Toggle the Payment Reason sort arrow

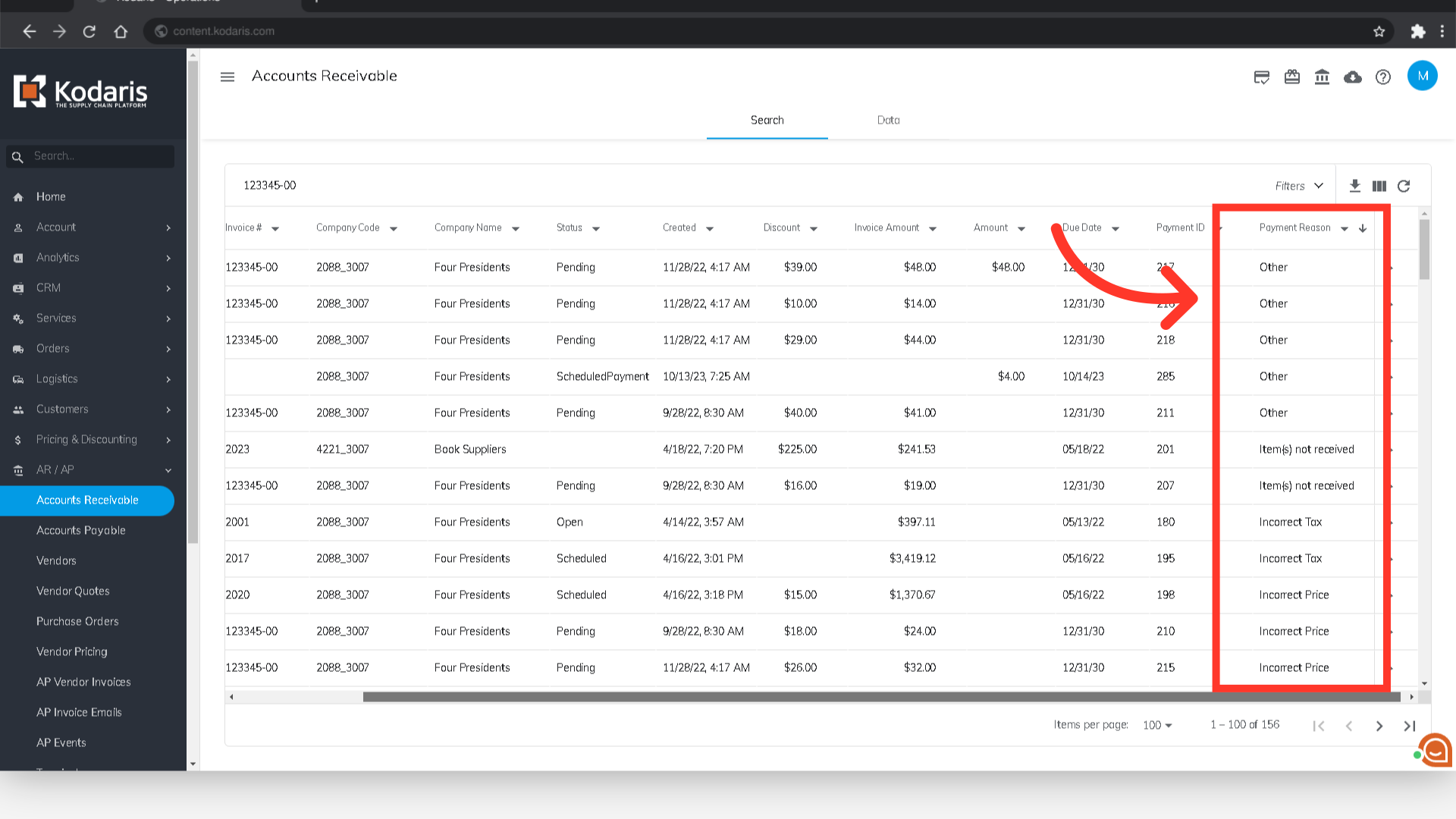point(1363,228)
